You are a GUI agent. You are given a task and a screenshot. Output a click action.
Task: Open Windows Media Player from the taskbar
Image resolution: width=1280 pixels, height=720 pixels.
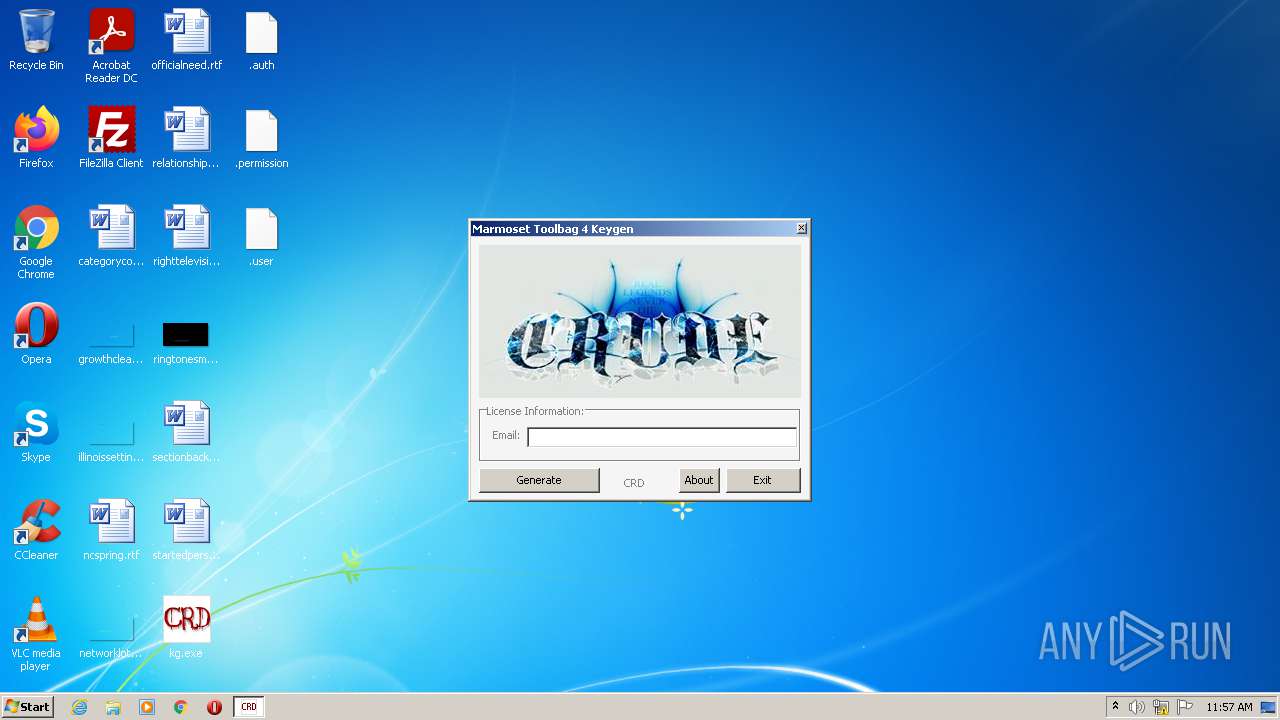(147, 707)
